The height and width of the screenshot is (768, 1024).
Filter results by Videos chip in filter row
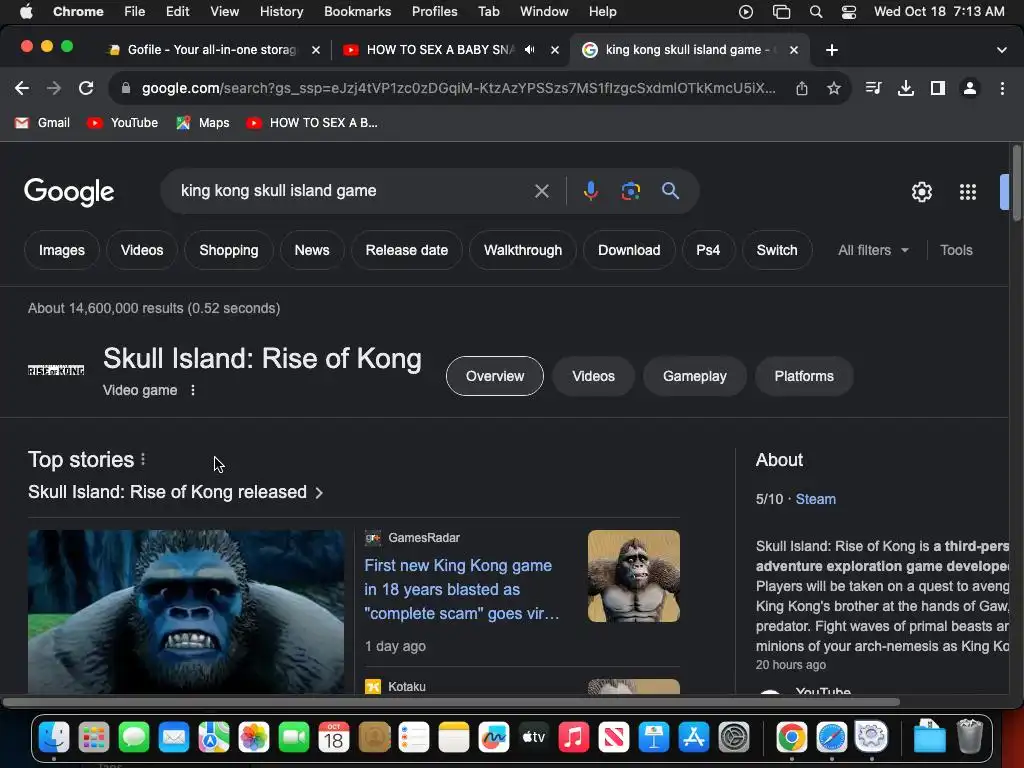(142, 250)
